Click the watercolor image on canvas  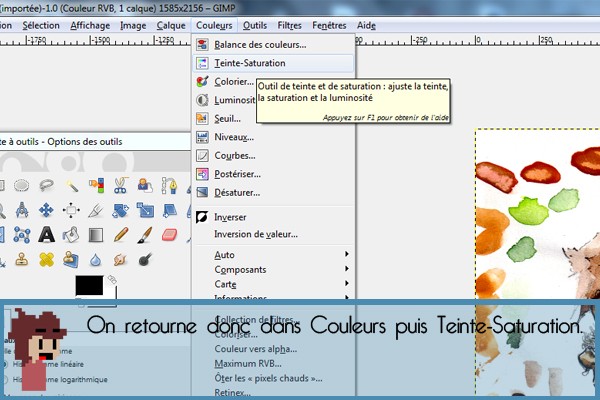[x=538, y=214]
